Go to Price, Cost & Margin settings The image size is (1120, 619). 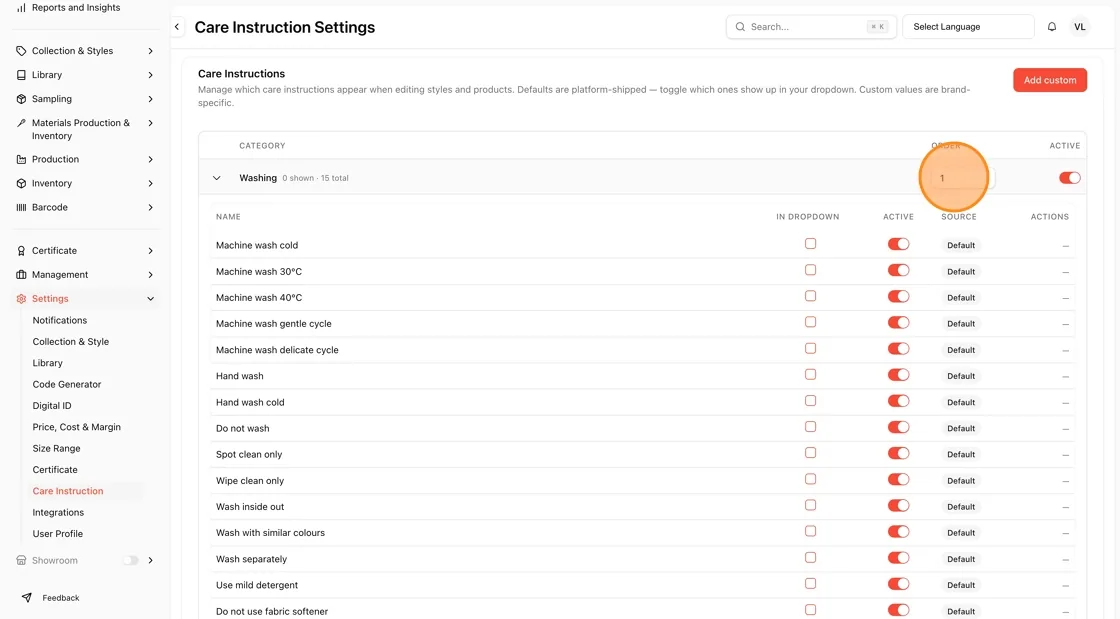76,427
